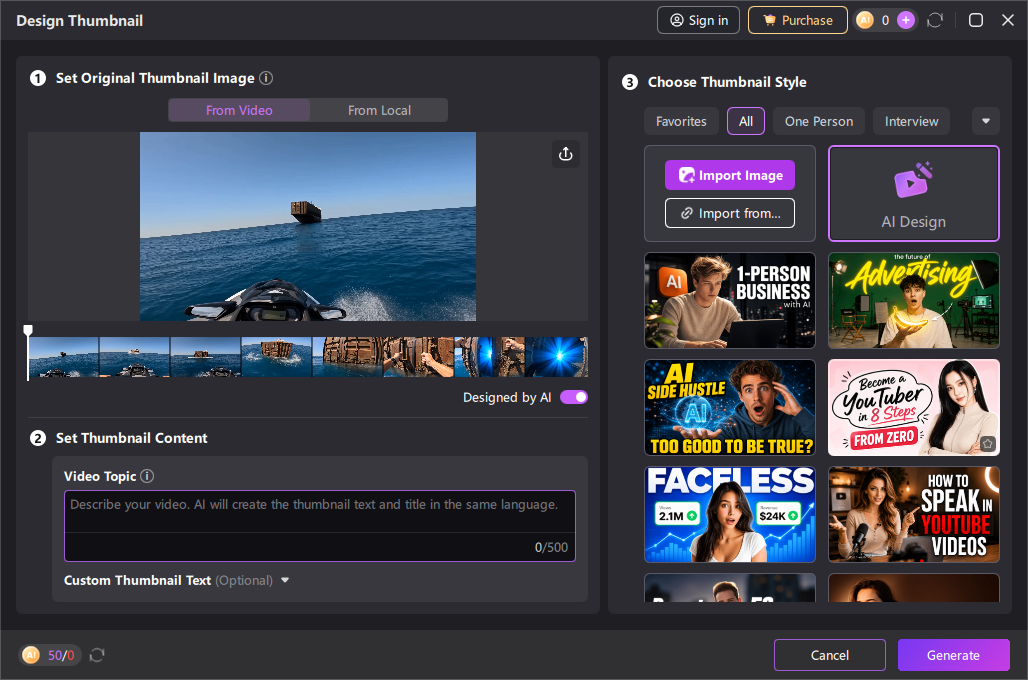Select the One Person style filter

click(x=819, y=121)
